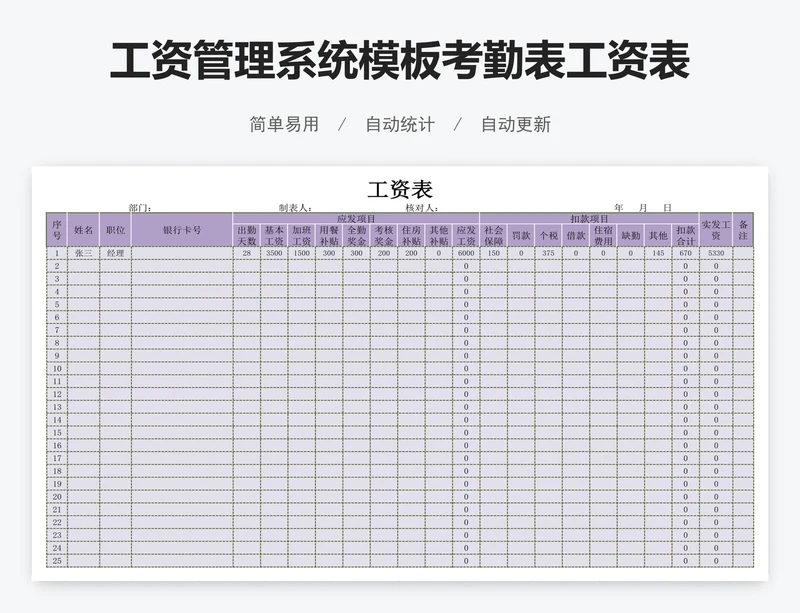Click the 自动统计 text in subtitle

point(400,125)
